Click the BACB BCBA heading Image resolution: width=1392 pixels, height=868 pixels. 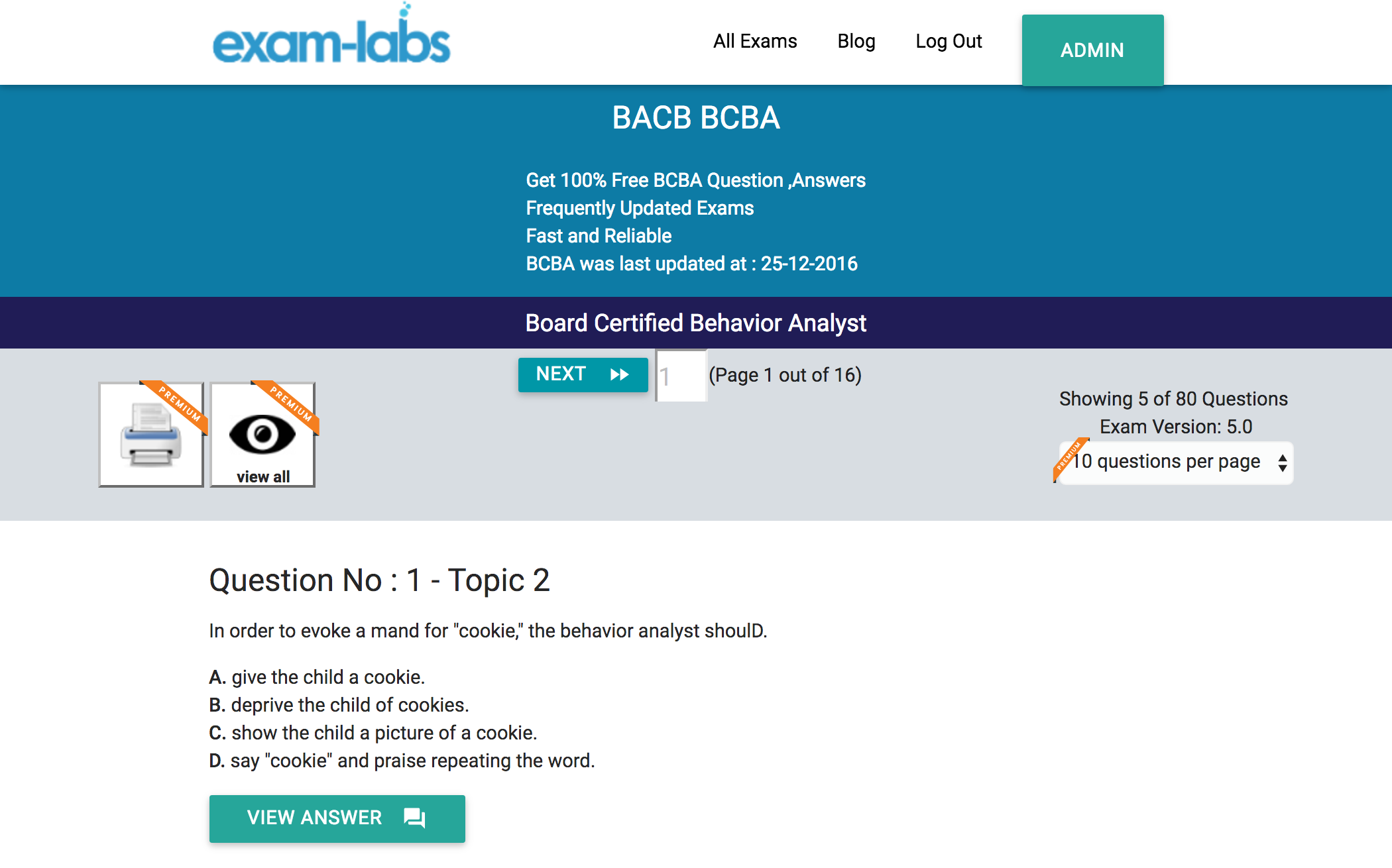coord(695,118)
